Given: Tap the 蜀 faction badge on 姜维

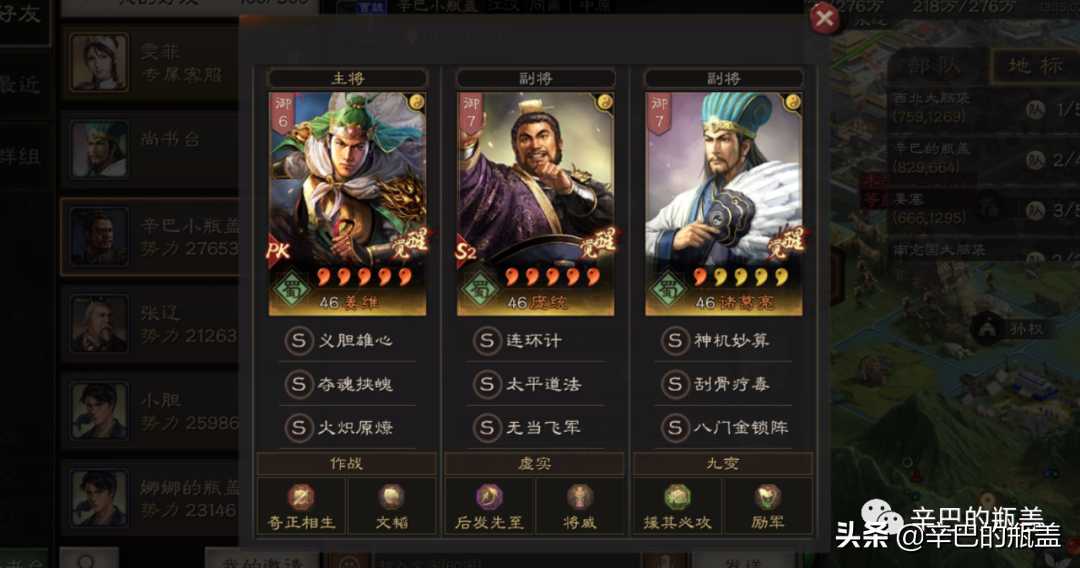Looking at the screenshot, I should (292, 289).
